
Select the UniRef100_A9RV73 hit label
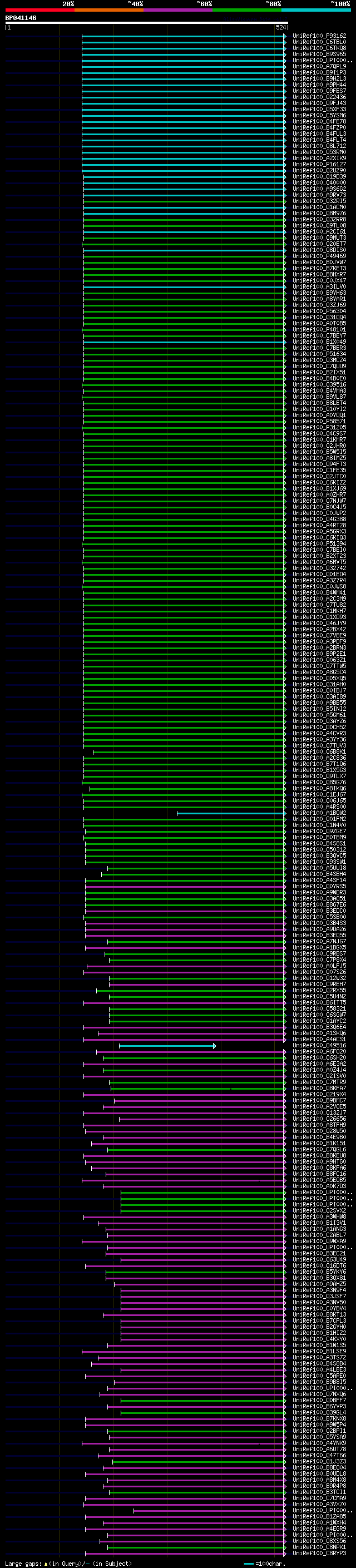pyautogui.click(x=319, y=195)
